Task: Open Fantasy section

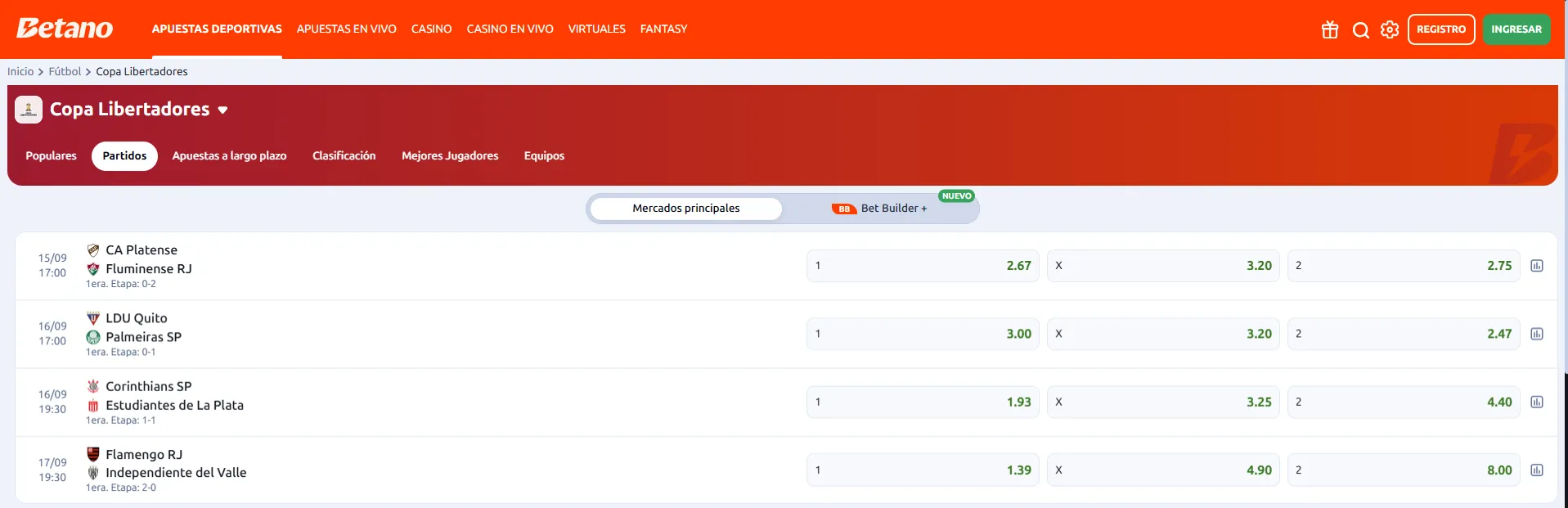Action: click(663, 29)
